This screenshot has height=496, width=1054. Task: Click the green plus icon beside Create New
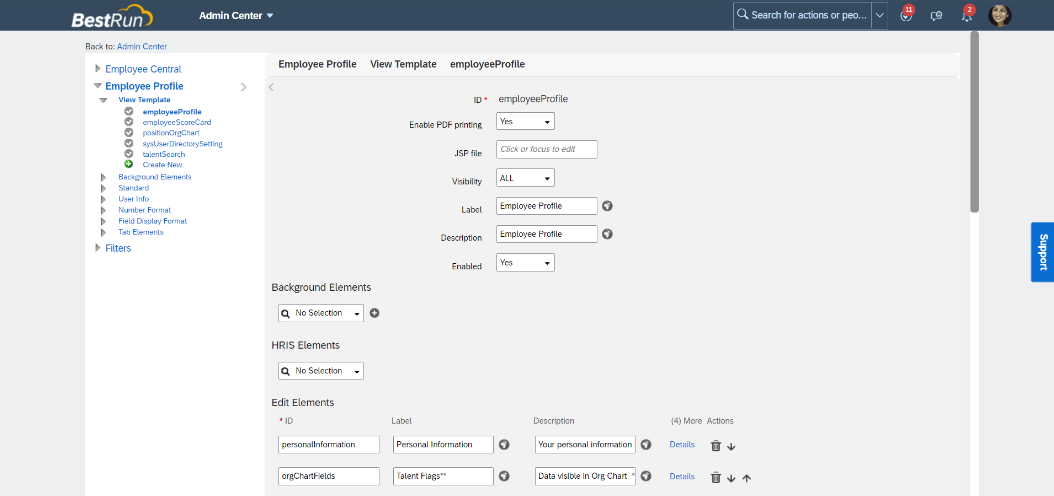pos(128,164)
